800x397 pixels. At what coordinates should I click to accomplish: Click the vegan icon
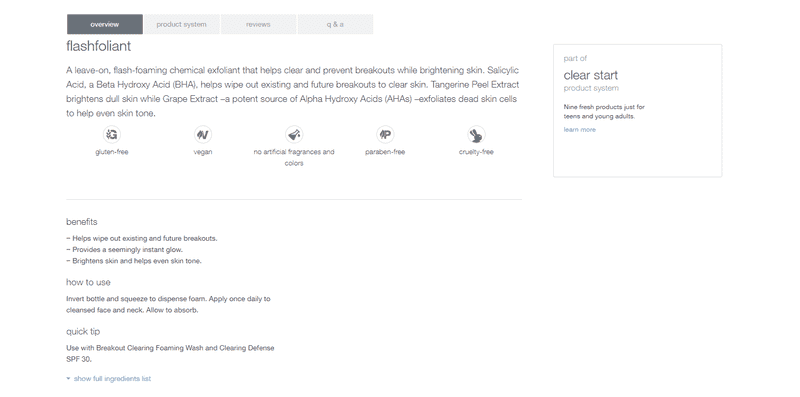click(x=203, y=135)
